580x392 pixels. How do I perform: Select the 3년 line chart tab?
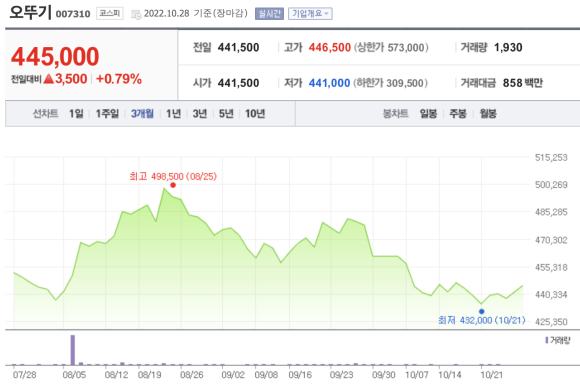click(199, 114)
